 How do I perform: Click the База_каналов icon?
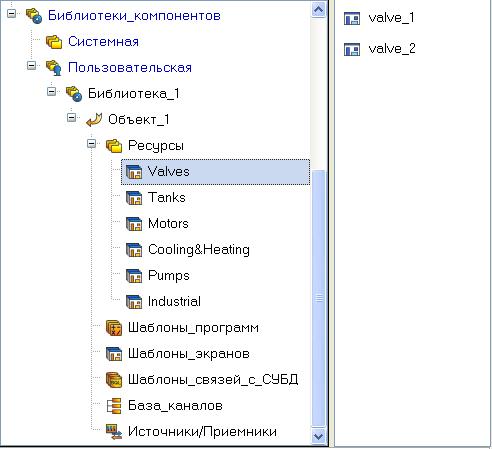[x=114, y=406]
